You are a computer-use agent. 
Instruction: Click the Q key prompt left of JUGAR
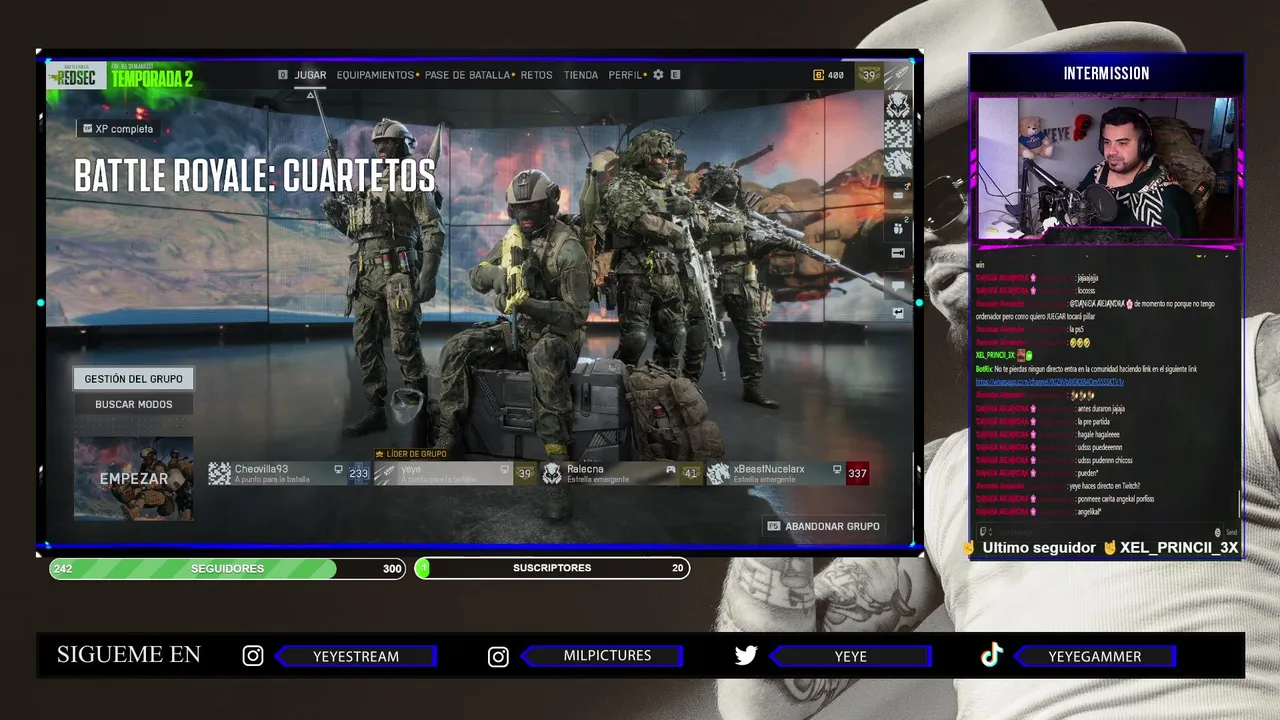283,75
